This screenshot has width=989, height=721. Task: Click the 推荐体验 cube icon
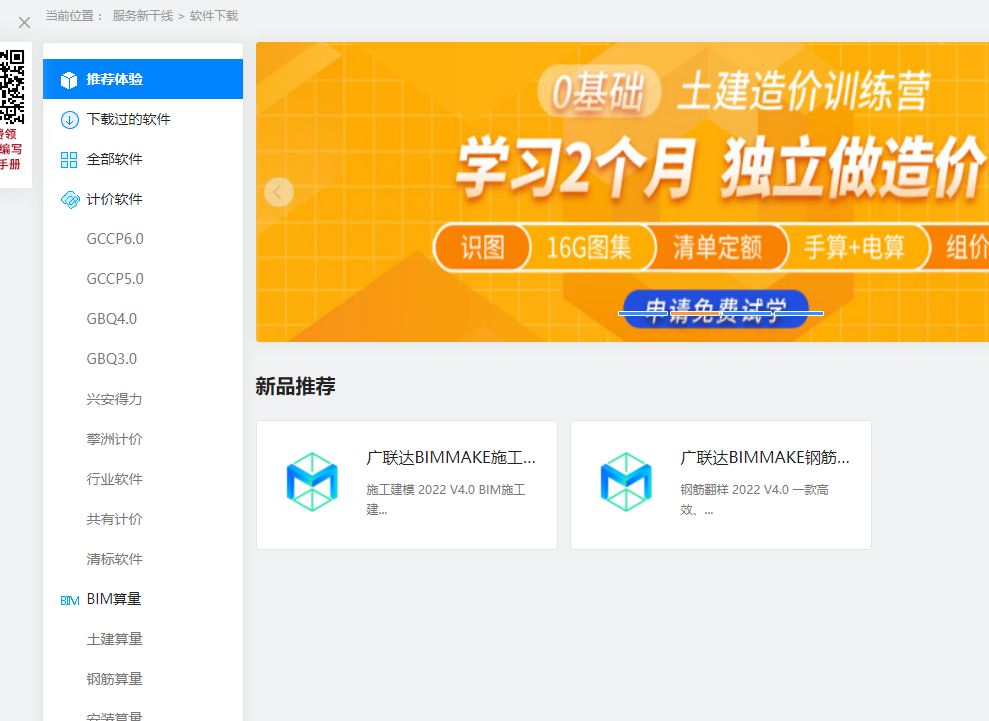[69, 80]
